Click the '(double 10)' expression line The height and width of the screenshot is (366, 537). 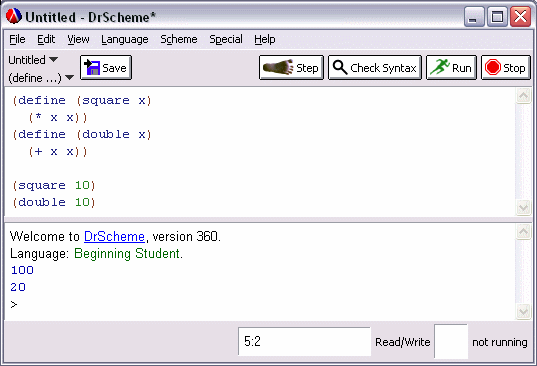[54, 202]
